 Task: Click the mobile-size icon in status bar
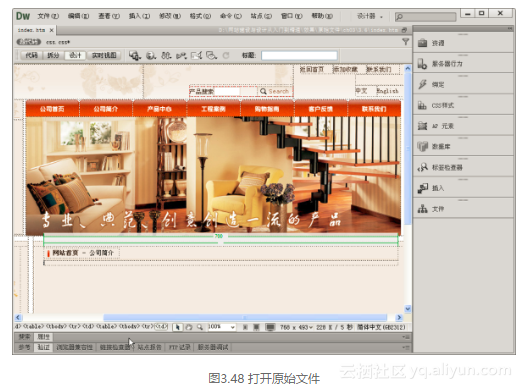(x=245, y=327)
